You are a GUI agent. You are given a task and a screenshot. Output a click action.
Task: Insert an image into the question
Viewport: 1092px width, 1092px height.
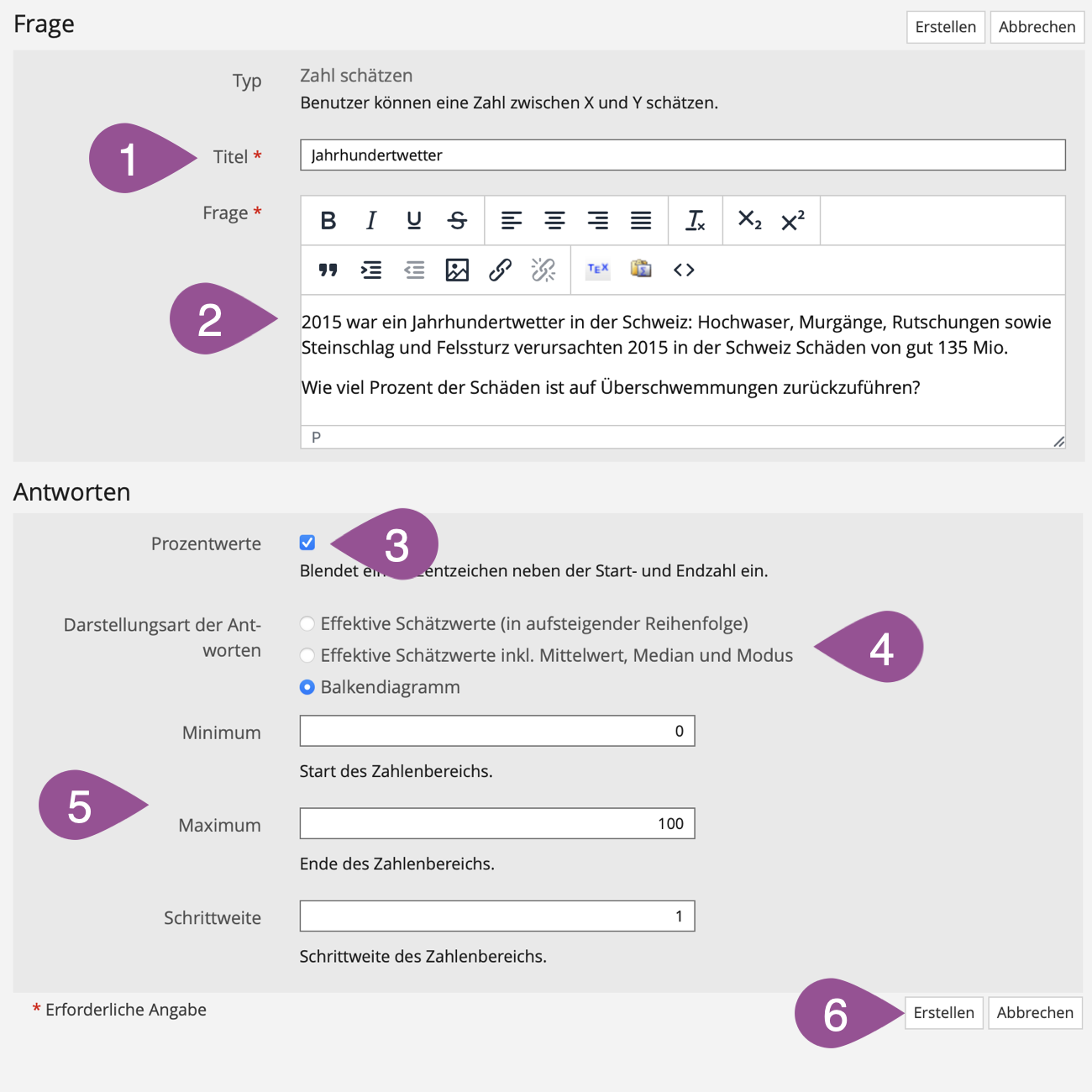[457, 270]
